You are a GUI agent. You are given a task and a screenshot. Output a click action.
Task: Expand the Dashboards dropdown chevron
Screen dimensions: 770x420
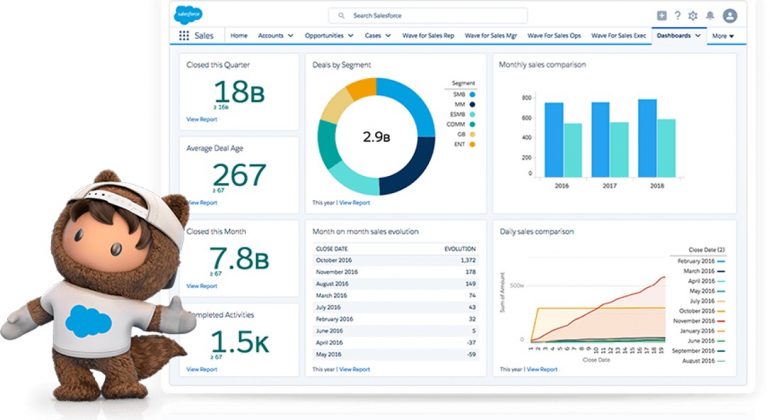click(x=697, y=35)
